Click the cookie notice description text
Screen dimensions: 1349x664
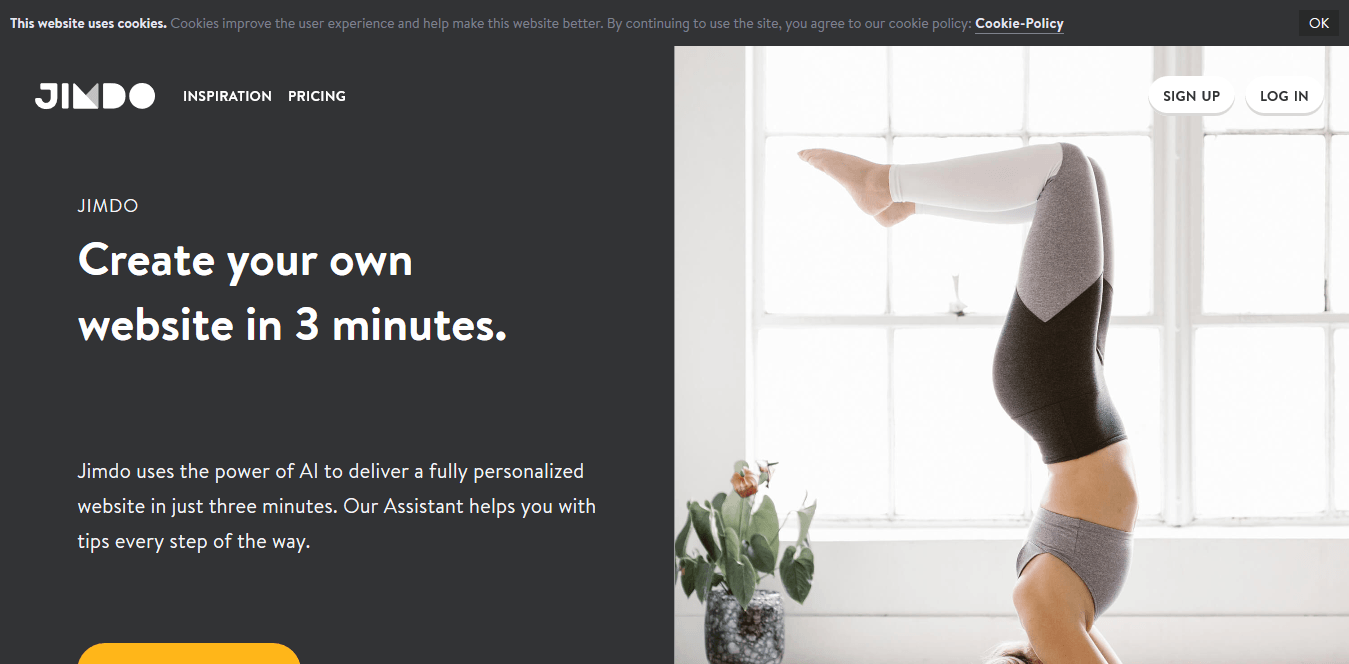pyautogui.click(x=571, y=23)
